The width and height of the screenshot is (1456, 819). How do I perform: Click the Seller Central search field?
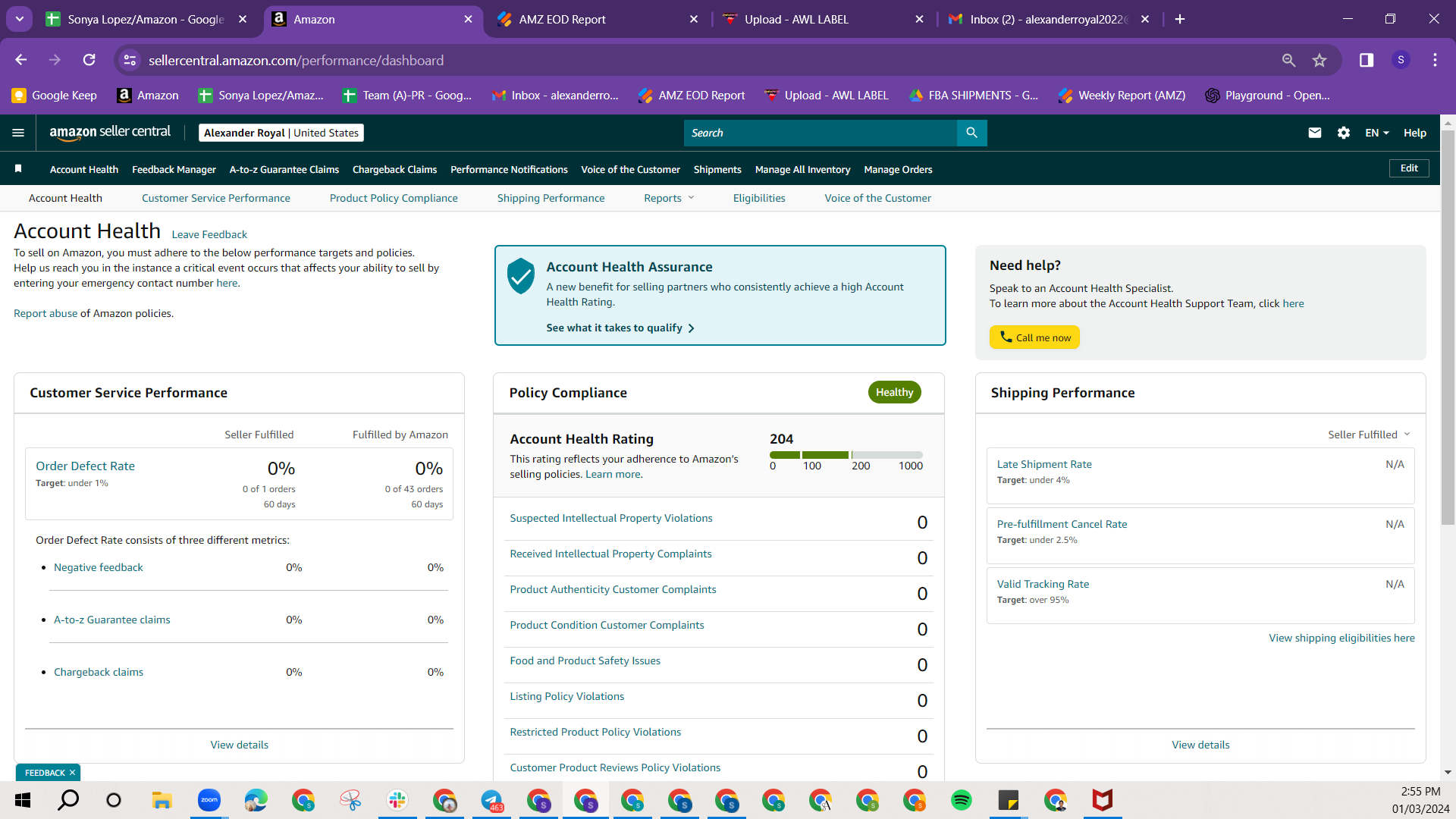pyautogui.click(x=821, y=133)
